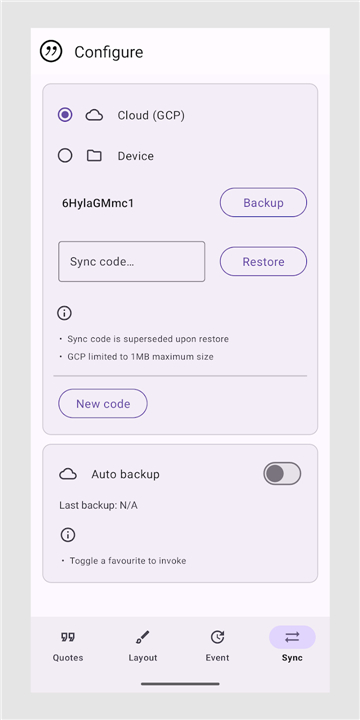The image size is (360, 720).
Task: Open the Event tab
Action: 217,647
